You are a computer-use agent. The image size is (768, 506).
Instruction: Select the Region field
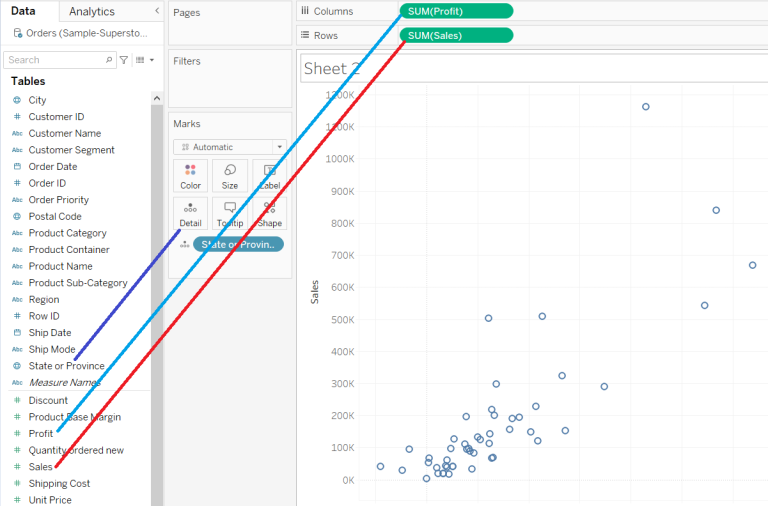pyautogui.click(x=44, y=300)
